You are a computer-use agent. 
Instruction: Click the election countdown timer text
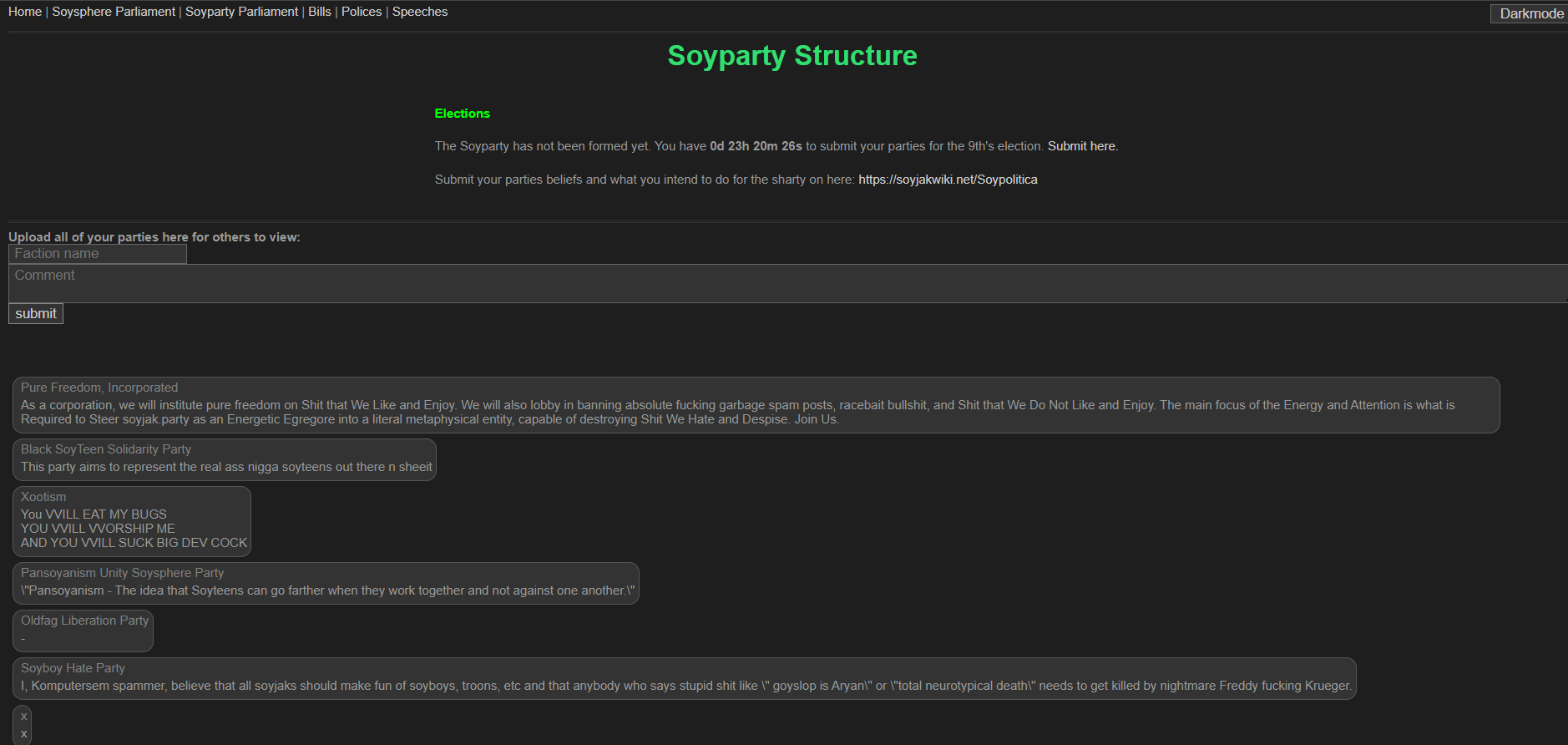click(756, 146)
